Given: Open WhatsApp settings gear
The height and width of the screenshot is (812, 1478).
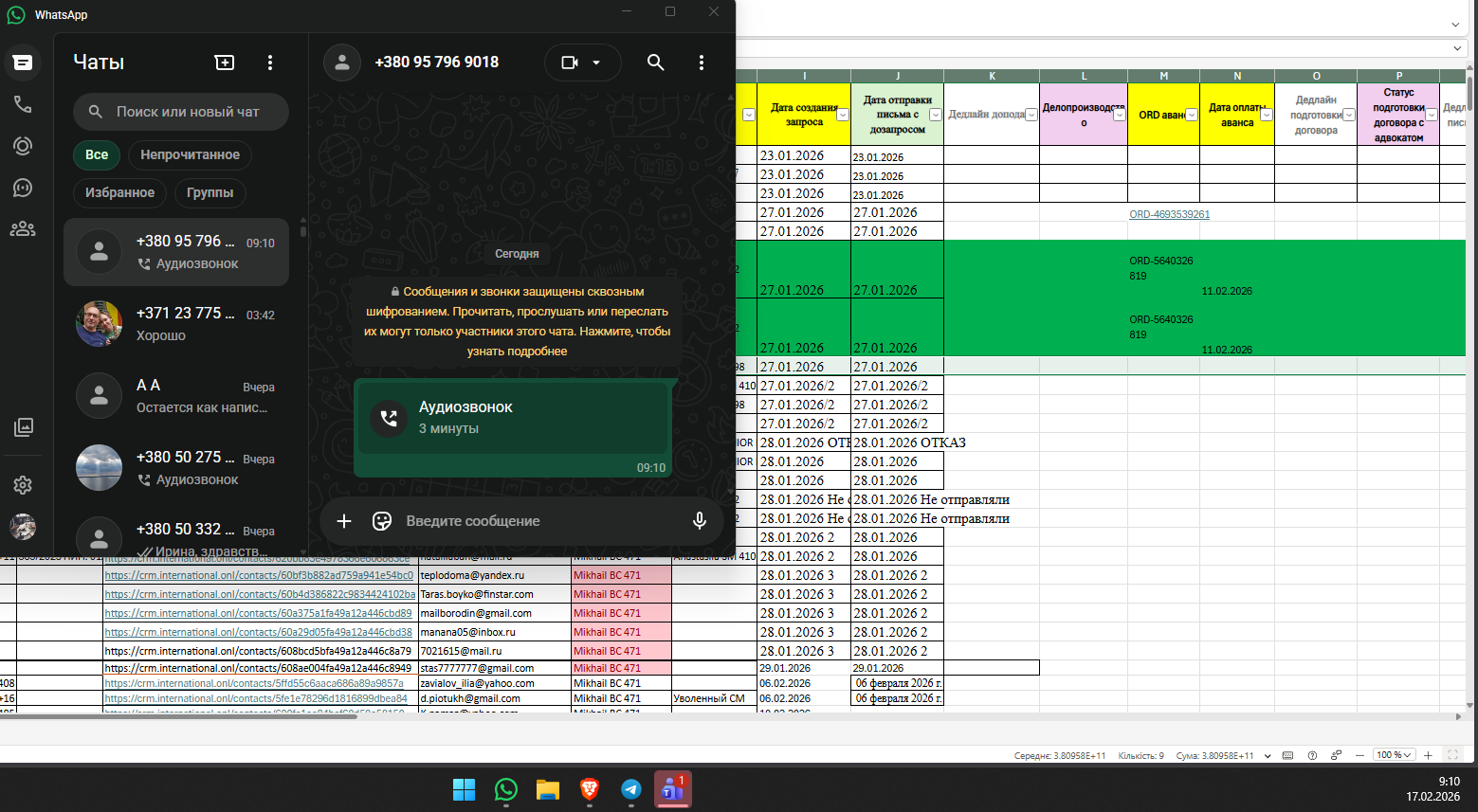Looking at the screenshot, I should point(23,485).
